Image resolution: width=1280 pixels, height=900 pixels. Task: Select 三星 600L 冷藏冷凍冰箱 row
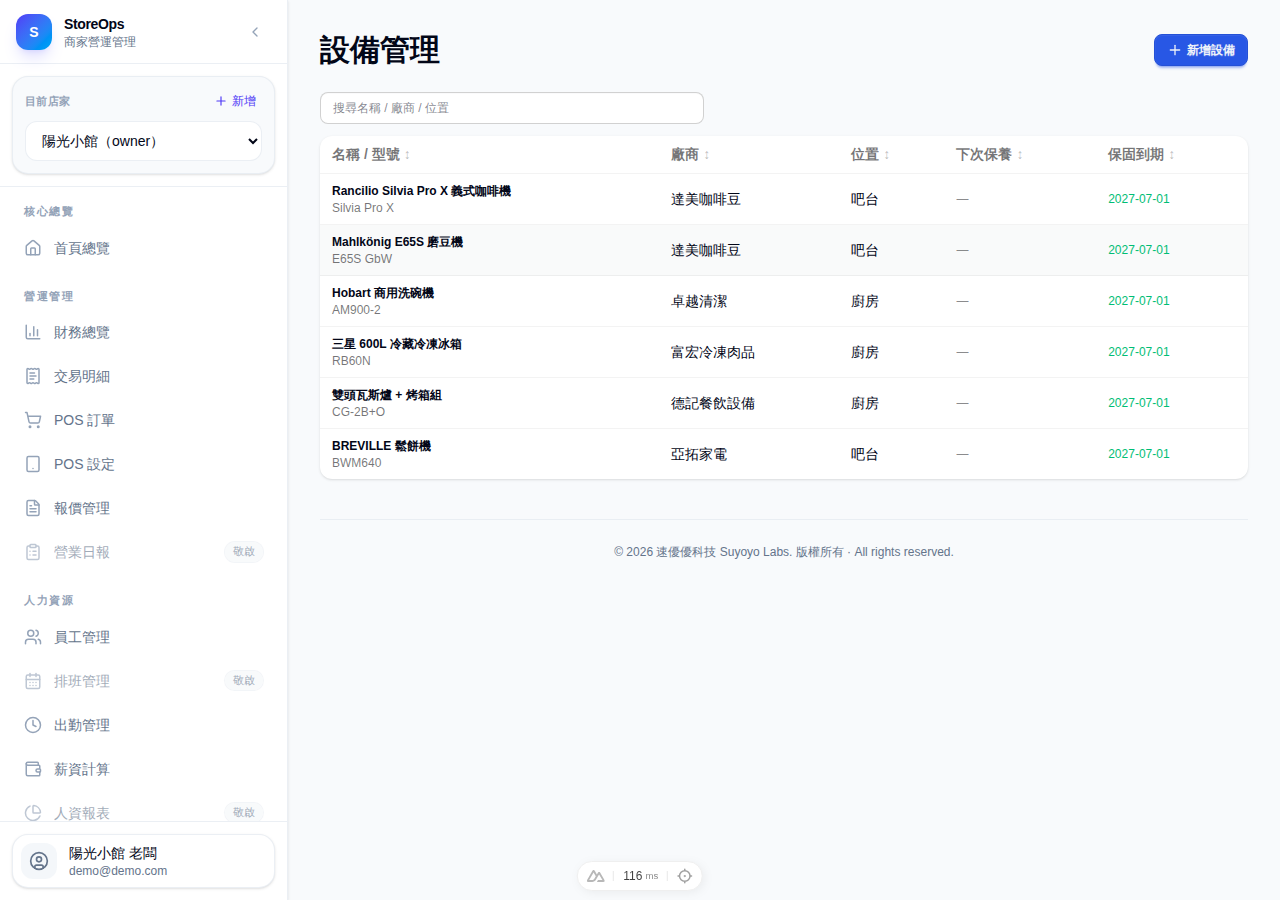pyautogui.click(x=784, y=352)
